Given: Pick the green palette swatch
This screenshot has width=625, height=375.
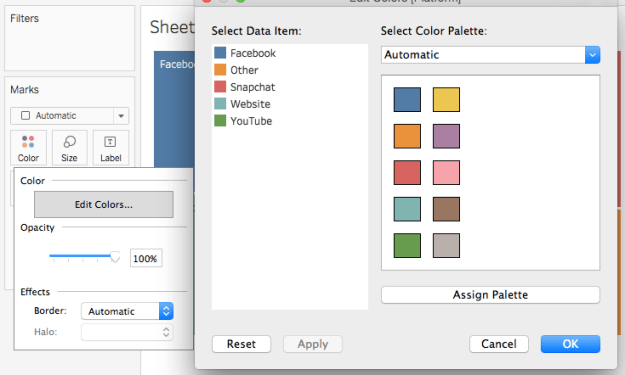Looking at the screenshot, I should coord(407,245).
